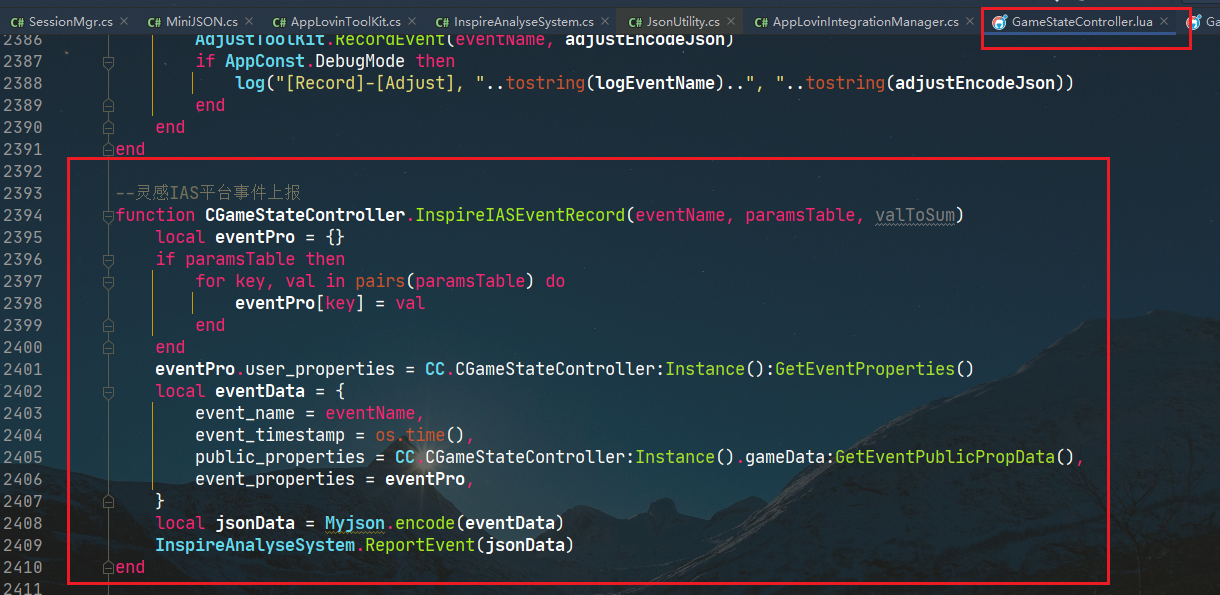
Task: Click fold marker at line 2400 end
Action: 108,348
